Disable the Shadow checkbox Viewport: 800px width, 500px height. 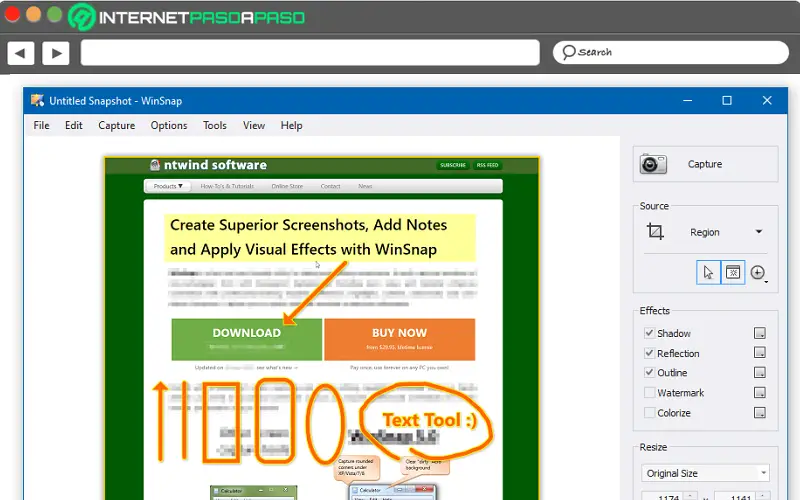[649, 333]
